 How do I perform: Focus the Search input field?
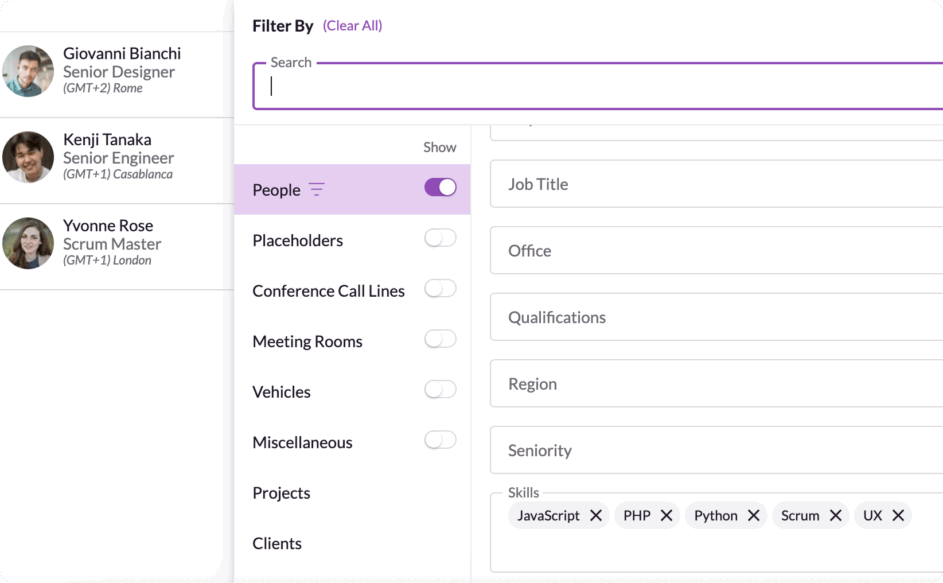pos(600,87)
